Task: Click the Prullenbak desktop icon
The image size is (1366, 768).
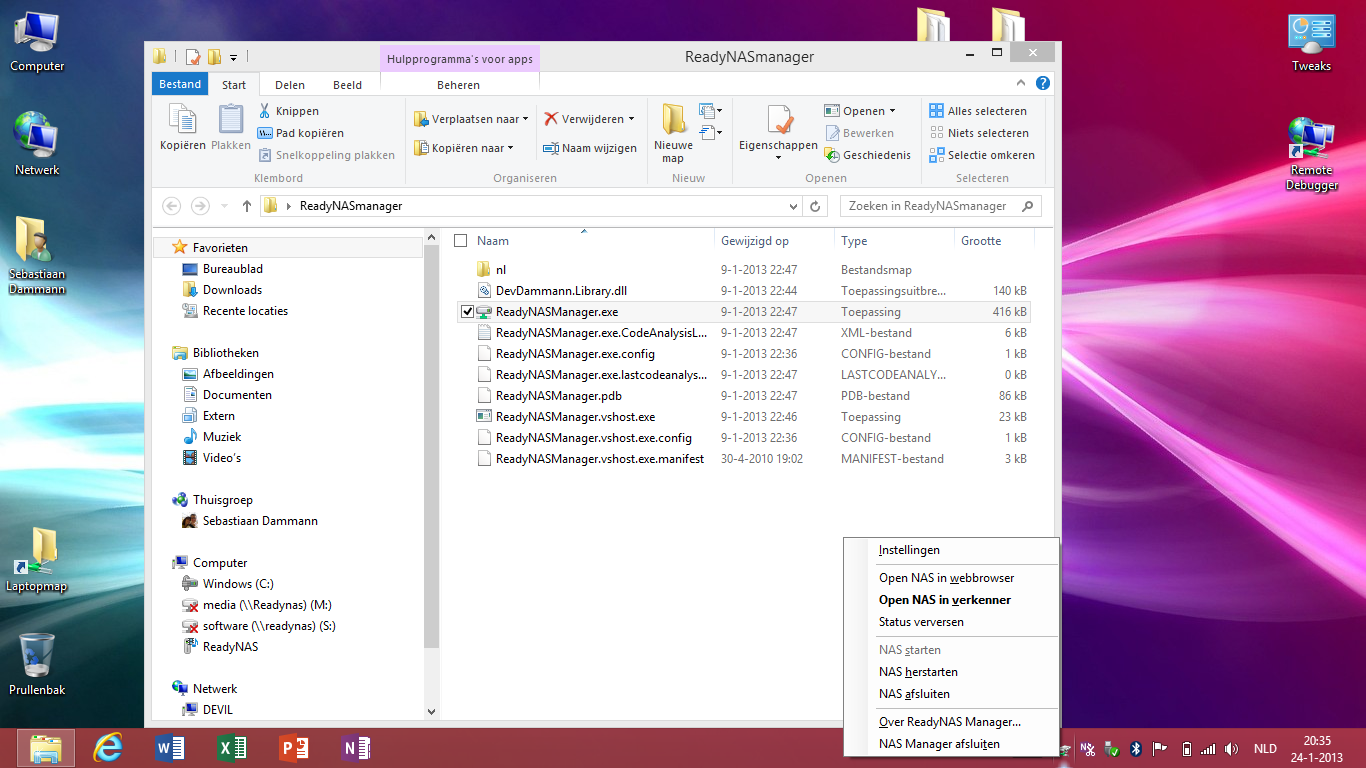Action: coord(37,665)
